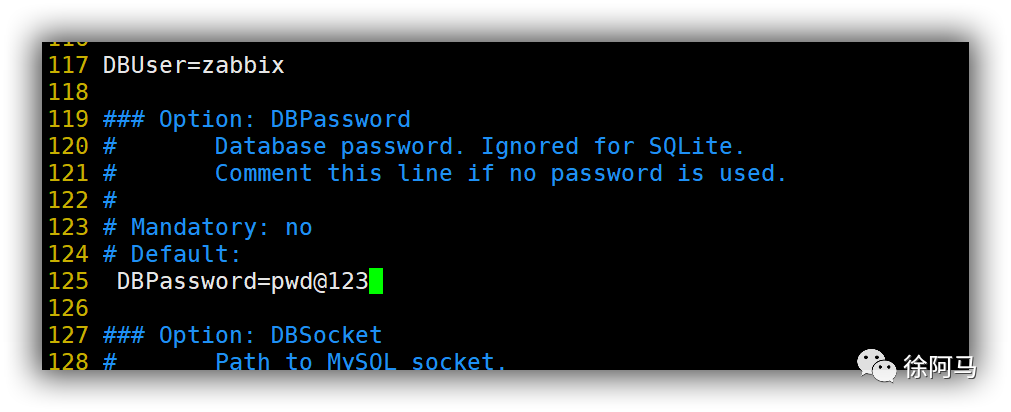Screen dimensions: 1011x412
Task: Click line number 119 in gutter
Action: tap(68, 120)
